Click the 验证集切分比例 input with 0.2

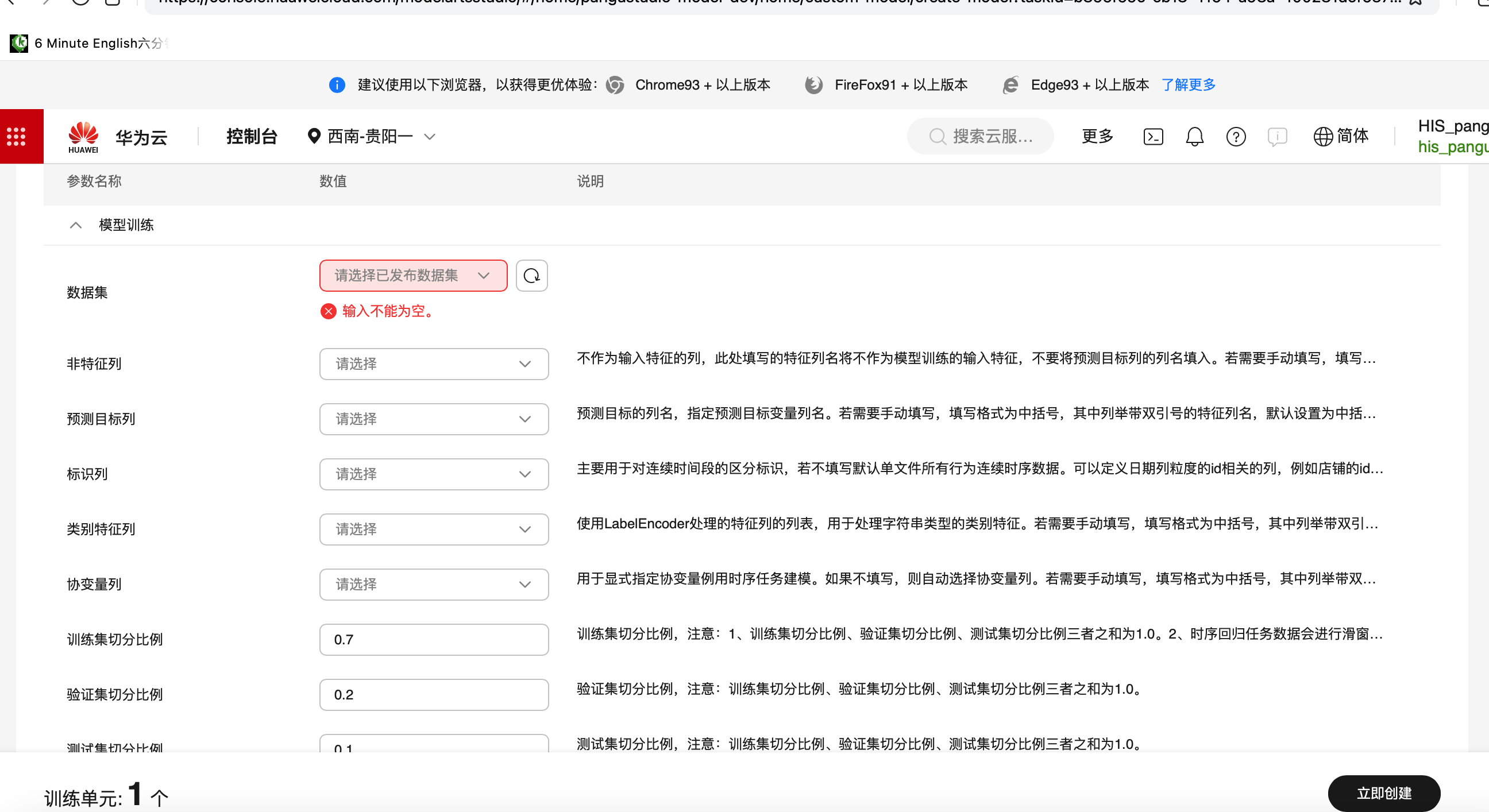click(434, 695)
